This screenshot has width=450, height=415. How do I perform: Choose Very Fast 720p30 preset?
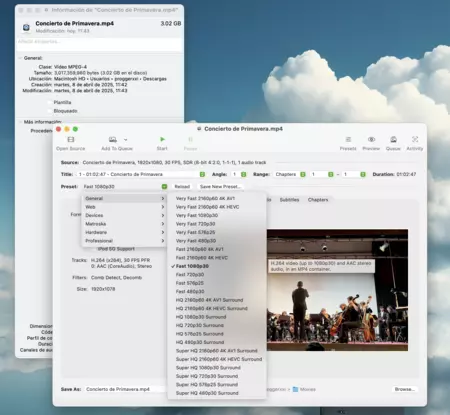tap(217, 224)
